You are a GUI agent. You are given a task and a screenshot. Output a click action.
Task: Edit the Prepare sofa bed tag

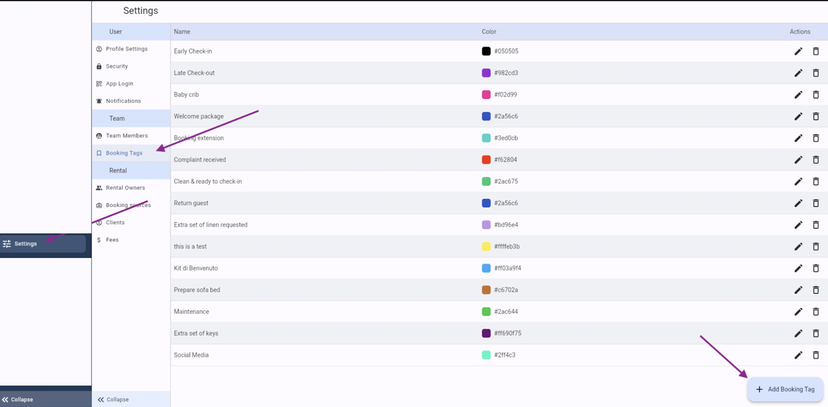[798, 290]
